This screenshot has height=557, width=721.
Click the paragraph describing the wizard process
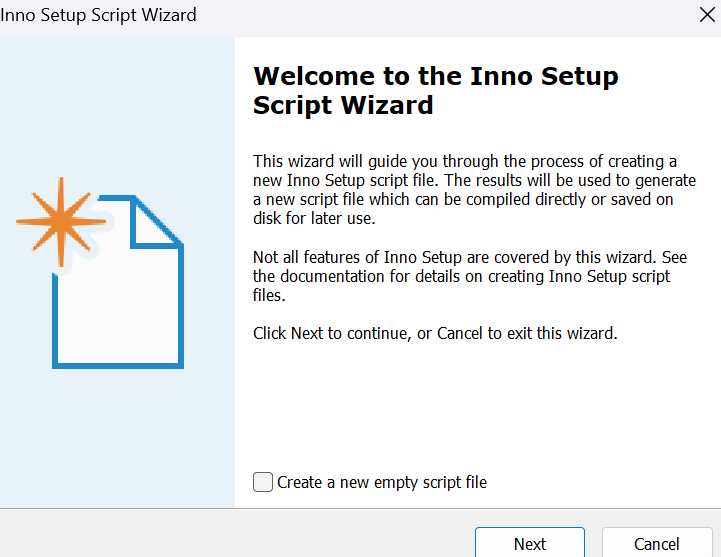[474, 190]
